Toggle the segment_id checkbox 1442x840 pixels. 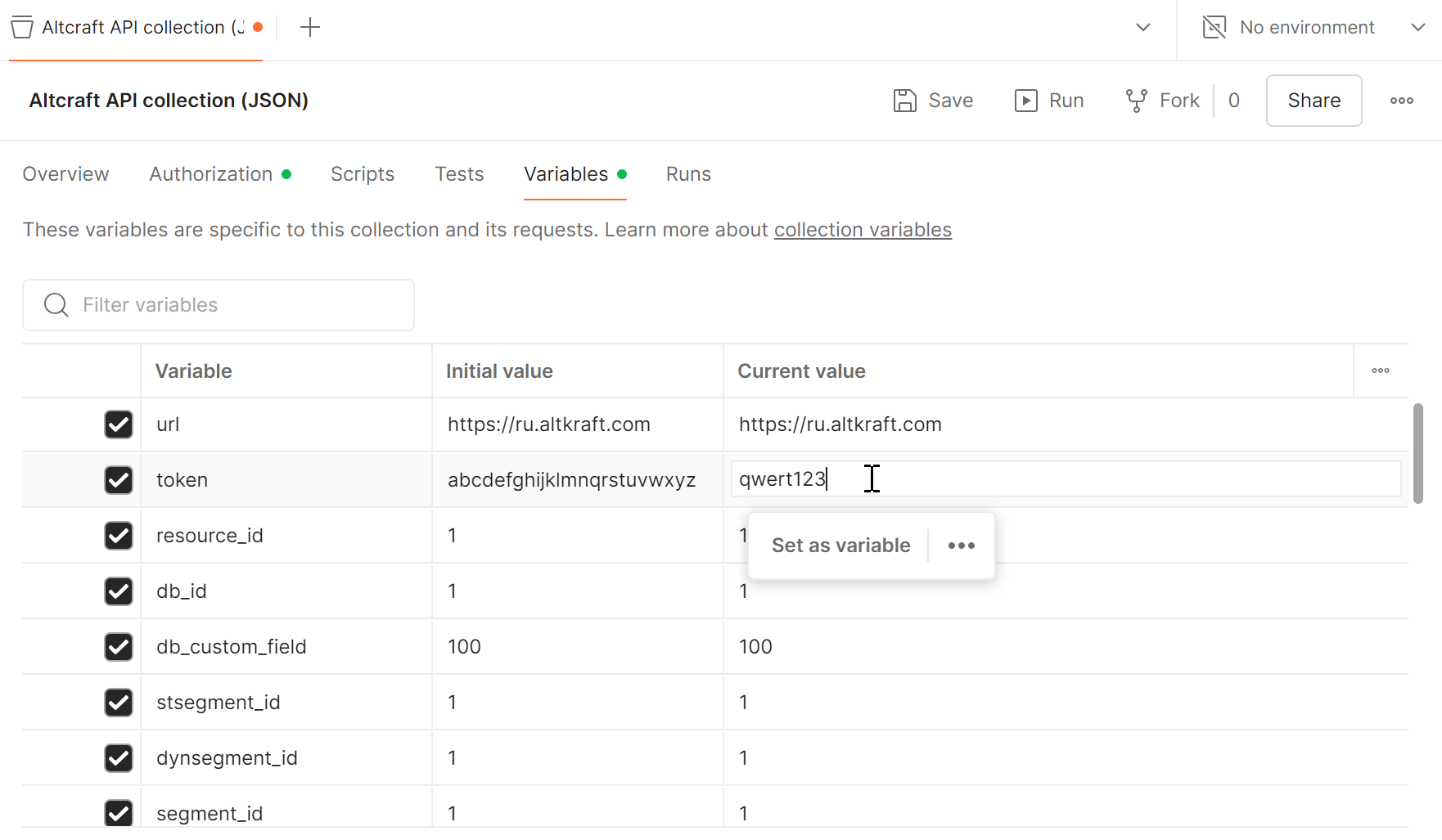click(119, 813)
